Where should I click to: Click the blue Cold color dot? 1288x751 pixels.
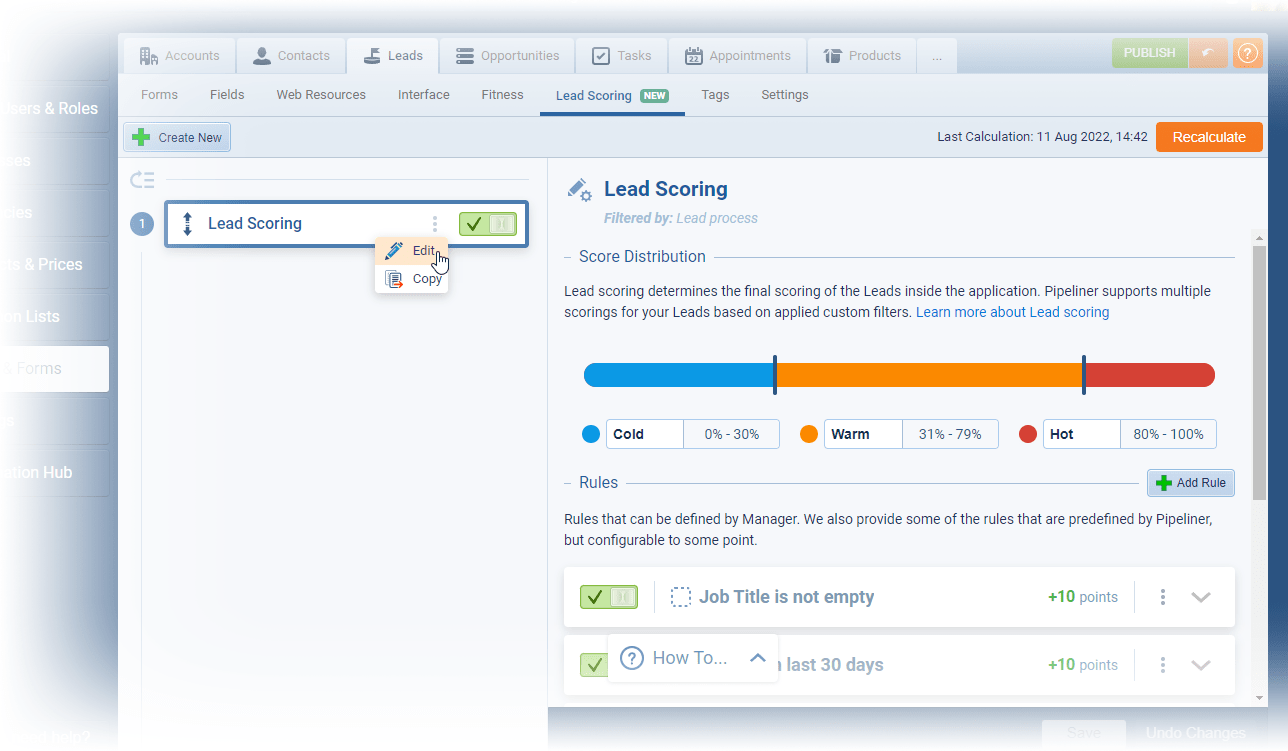591,434
